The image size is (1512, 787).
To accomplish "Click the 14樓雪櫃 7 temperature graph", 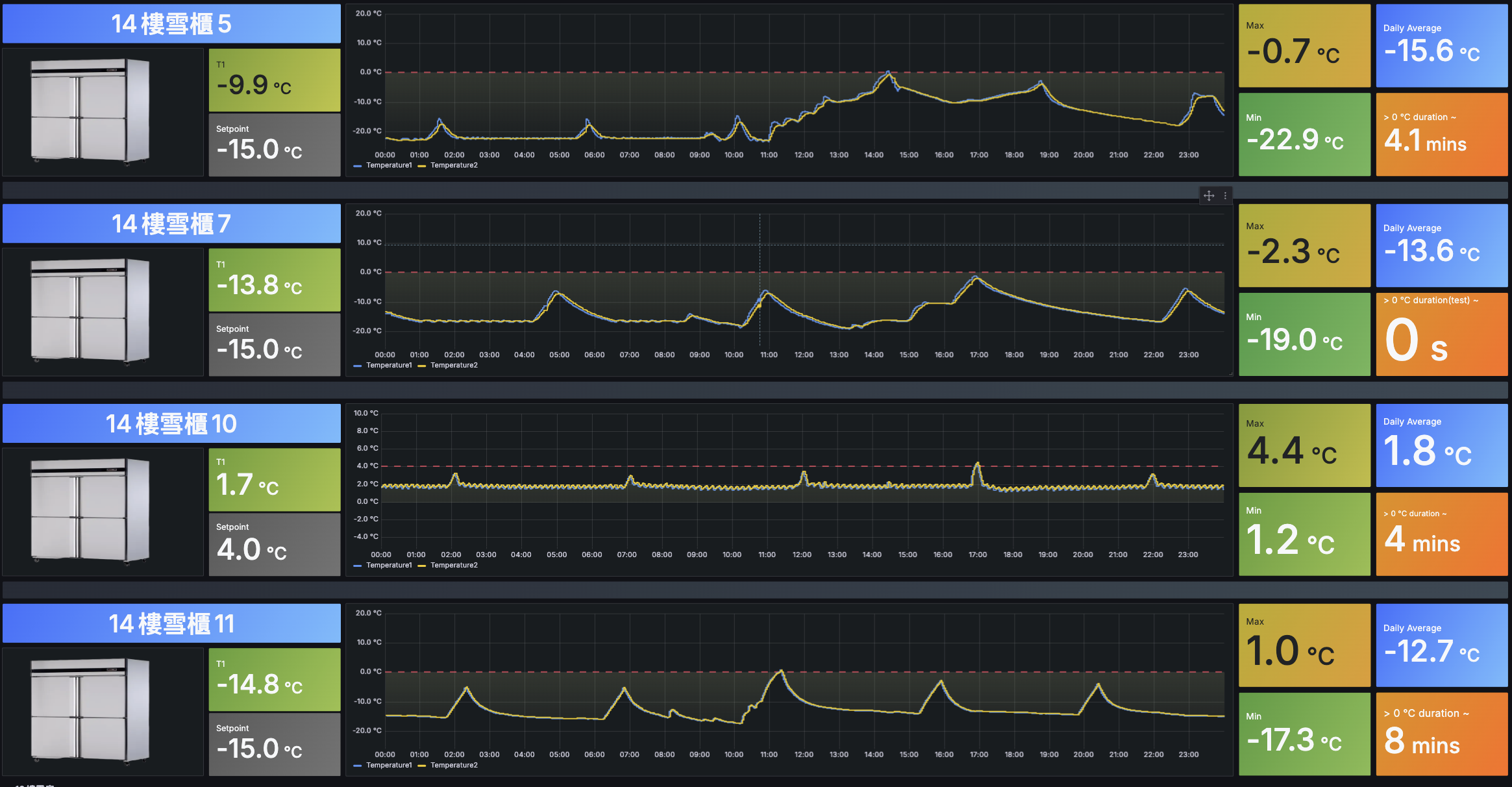I will (789, 290).
